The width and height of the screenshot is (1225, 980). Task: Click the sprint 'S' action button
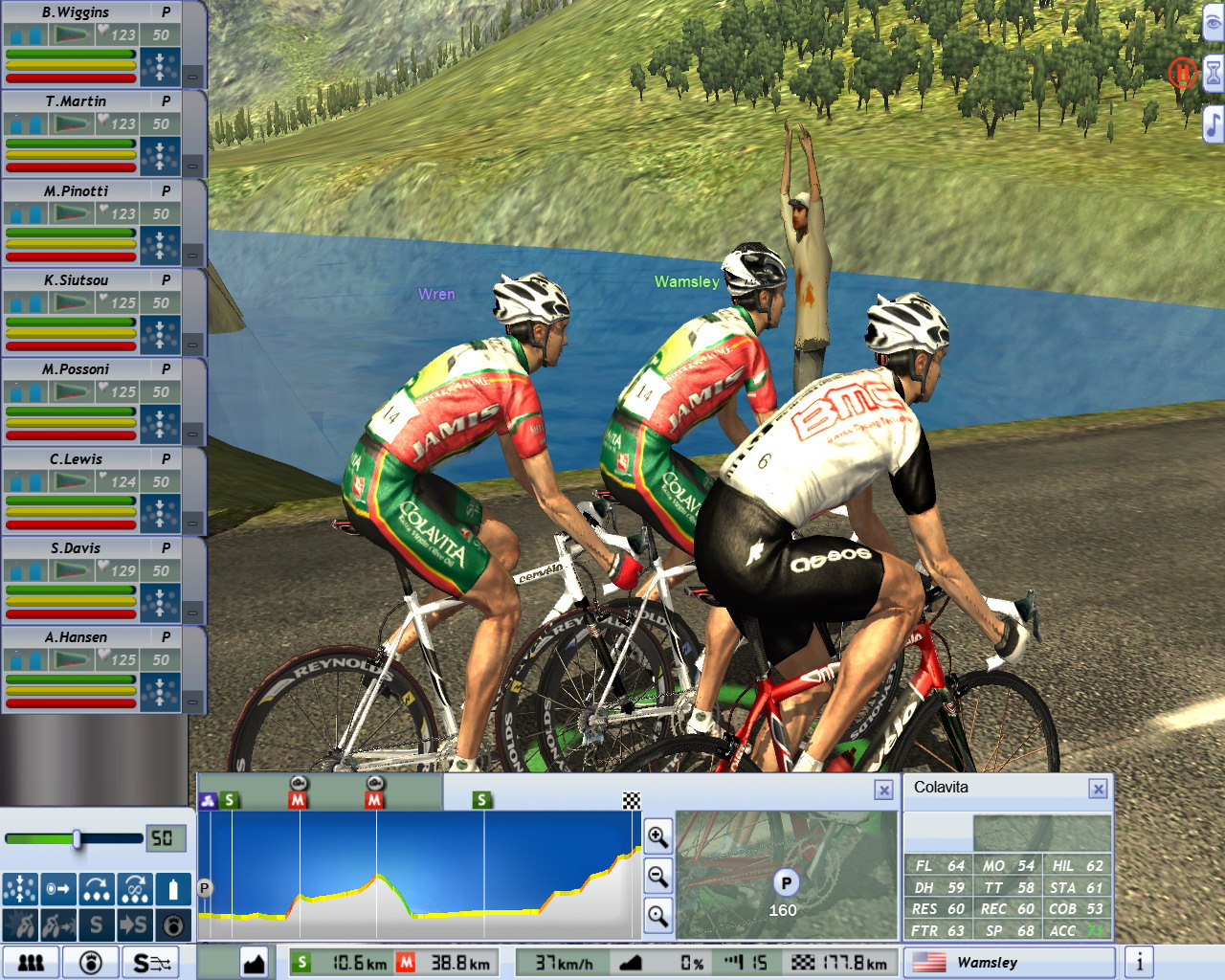pyautogui.click(x=96, y=924)
